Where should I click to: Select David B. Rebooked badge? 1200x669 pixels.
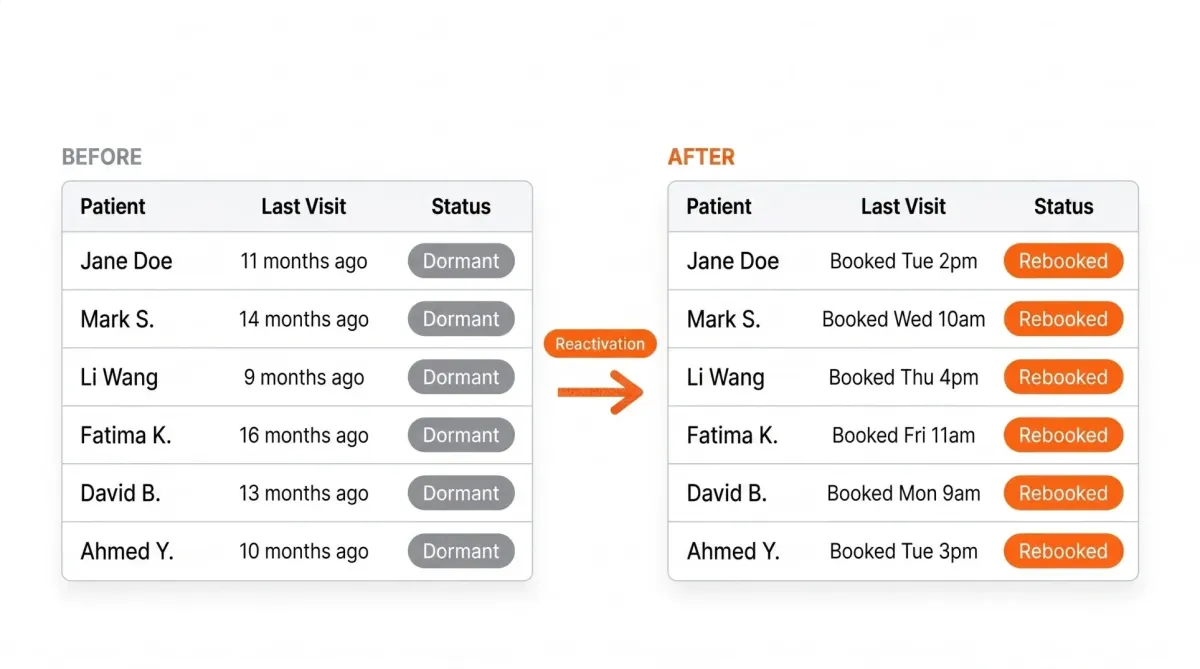(x=1063, y=493)
